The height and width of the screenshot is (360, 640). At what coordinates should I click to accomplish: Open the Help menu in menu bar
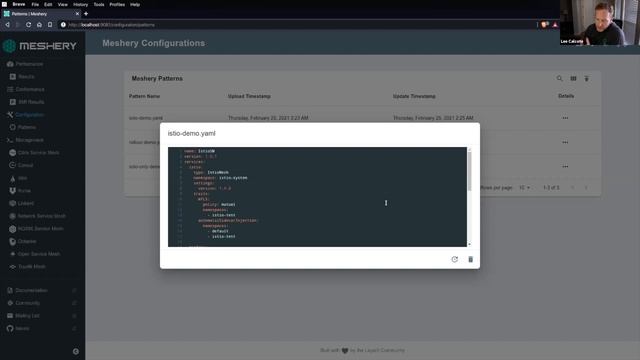135,4
